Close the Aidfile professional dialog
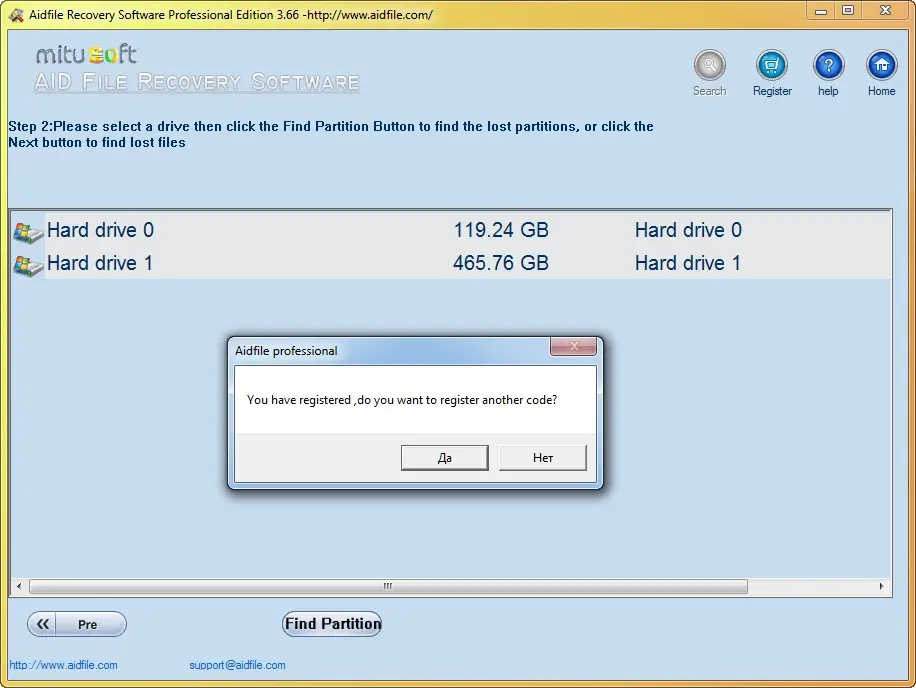916x688 pixels. click(573, 346)
